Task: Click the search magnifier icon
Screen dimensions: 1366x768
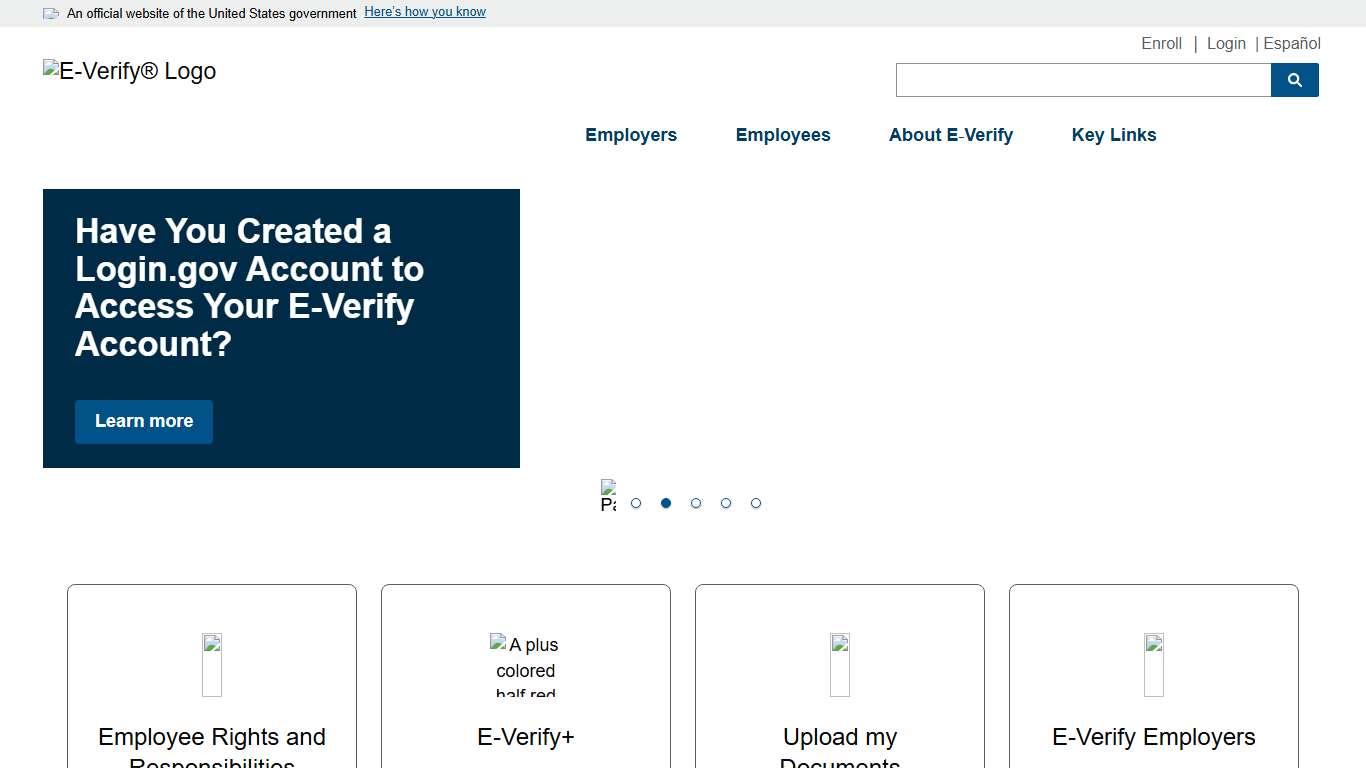Action: (x=1295, y=80)
